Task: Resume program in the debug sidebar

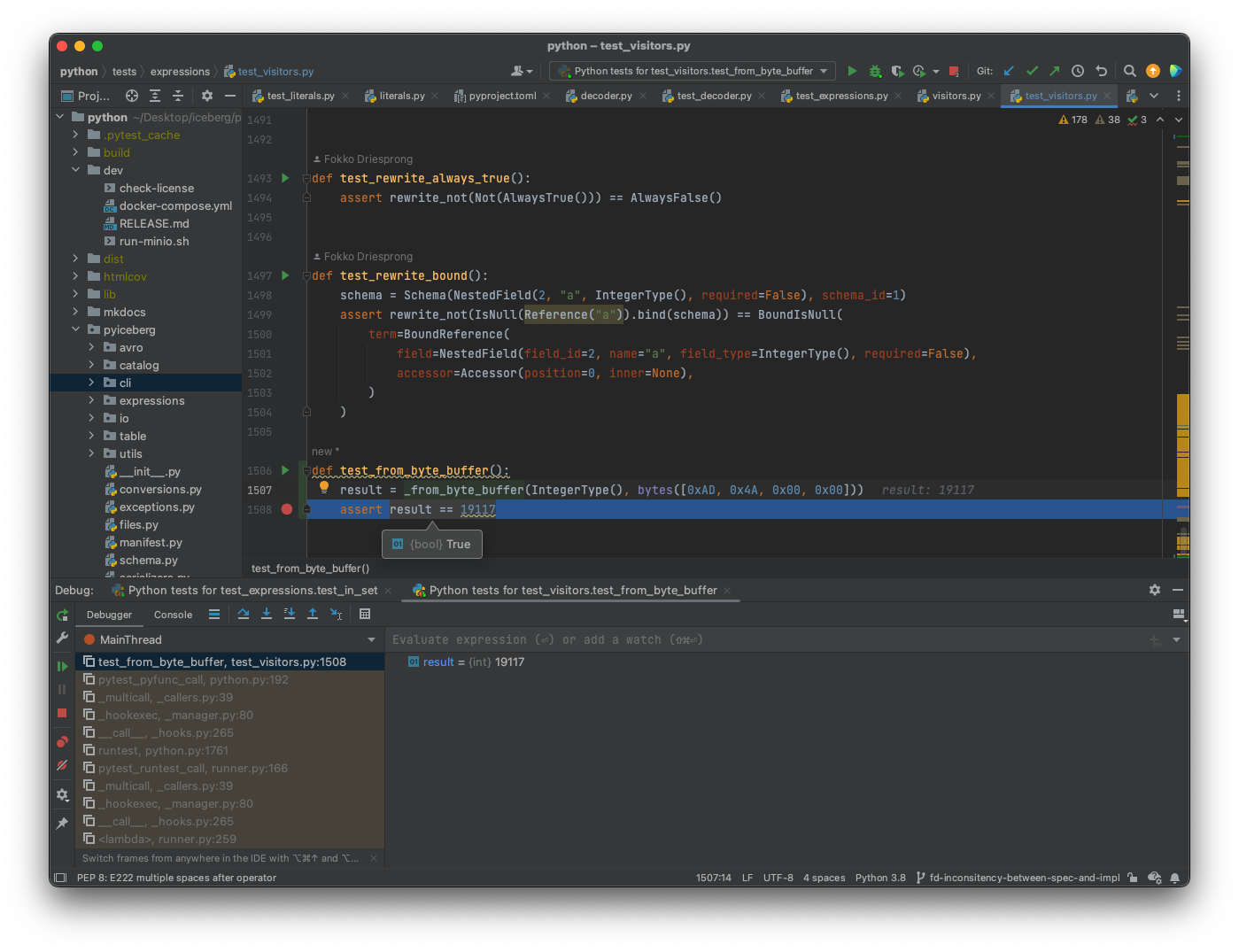Action: 62,666
